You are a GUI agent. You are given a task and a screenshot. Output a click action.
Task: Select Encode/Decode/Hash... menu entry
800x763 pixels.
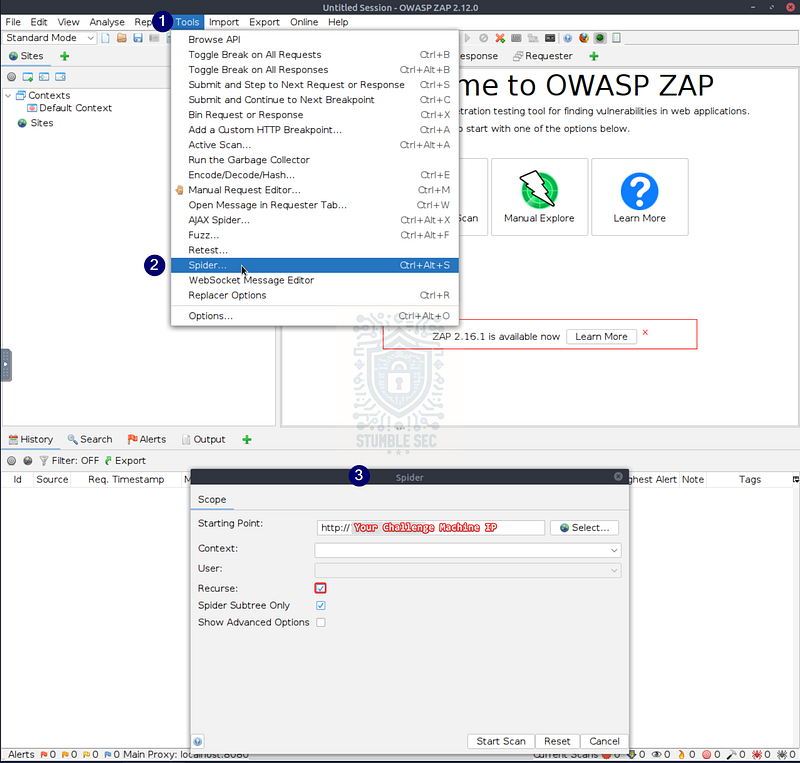(315, 175)
